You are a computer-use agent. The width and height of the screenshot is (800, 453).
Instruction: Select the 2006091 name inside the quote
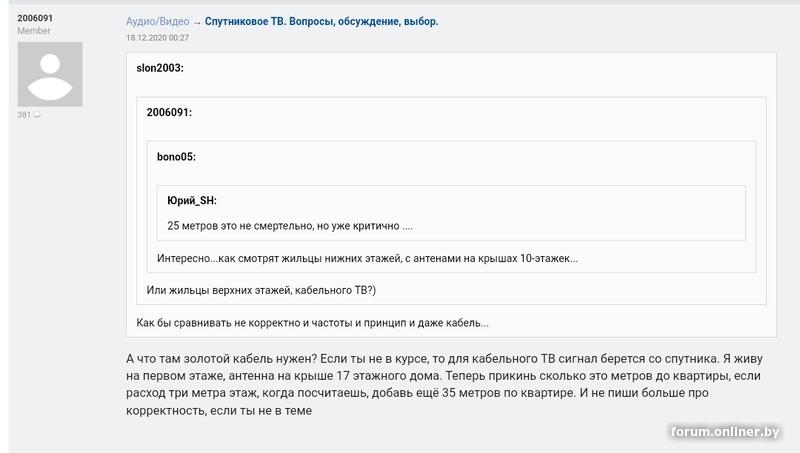pyautogui.click(x=169, y=112)
